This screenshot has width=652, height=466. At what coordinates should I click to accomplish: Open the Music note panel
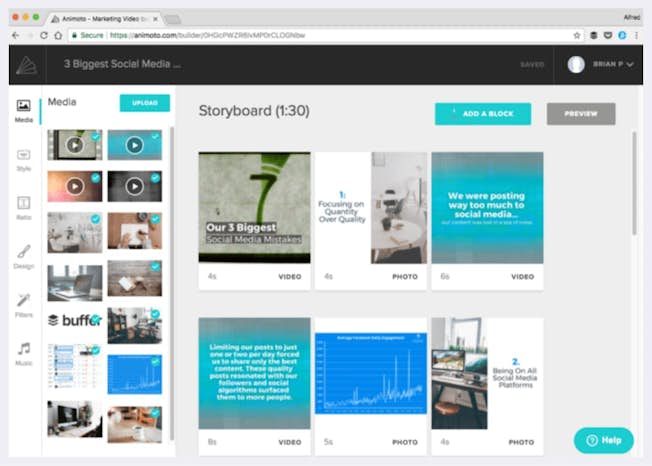tap(23, 352)
